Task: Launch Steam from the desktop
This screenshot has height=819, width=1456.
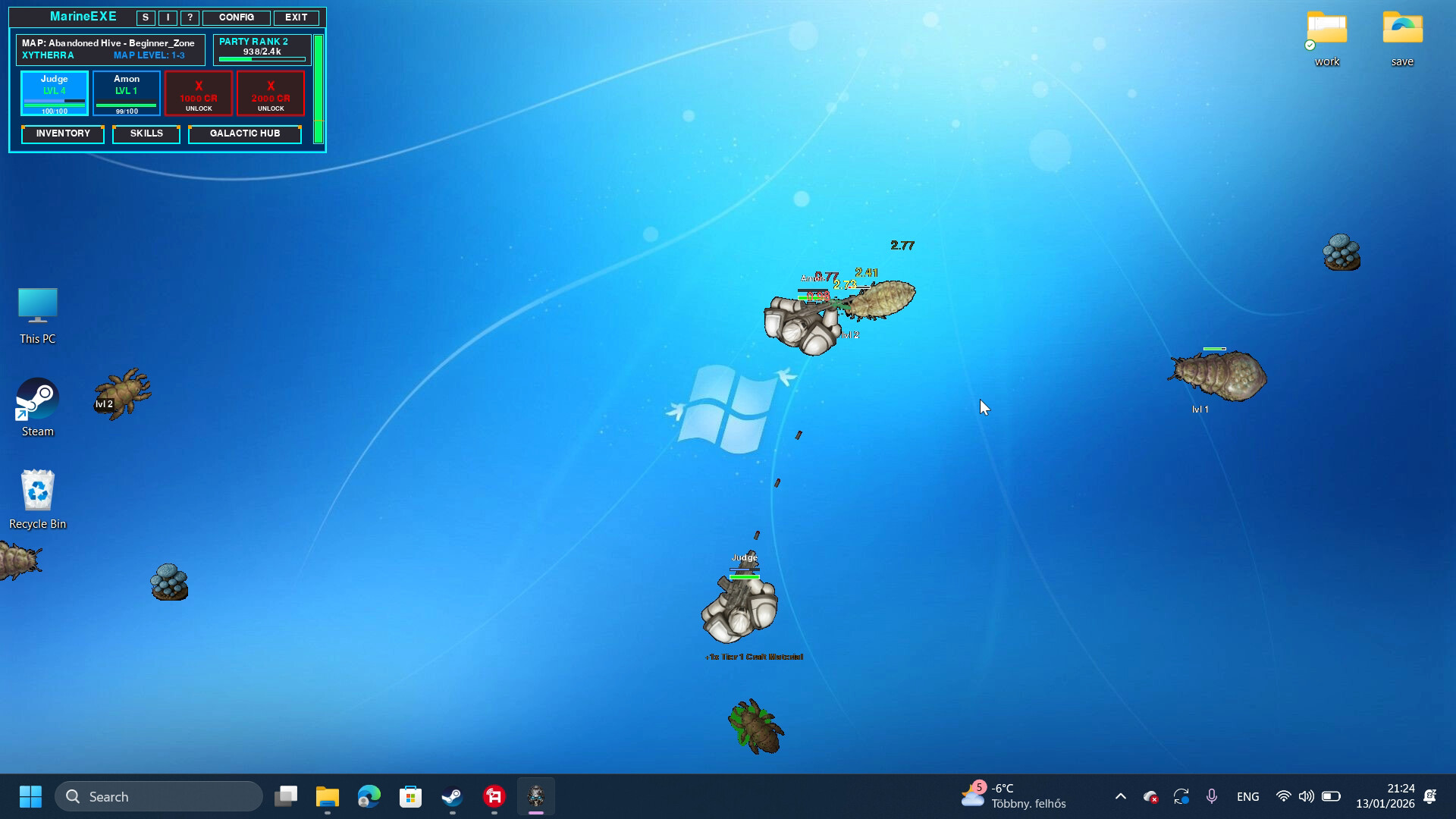Action: pyautogui.click(x=36, y=396)
